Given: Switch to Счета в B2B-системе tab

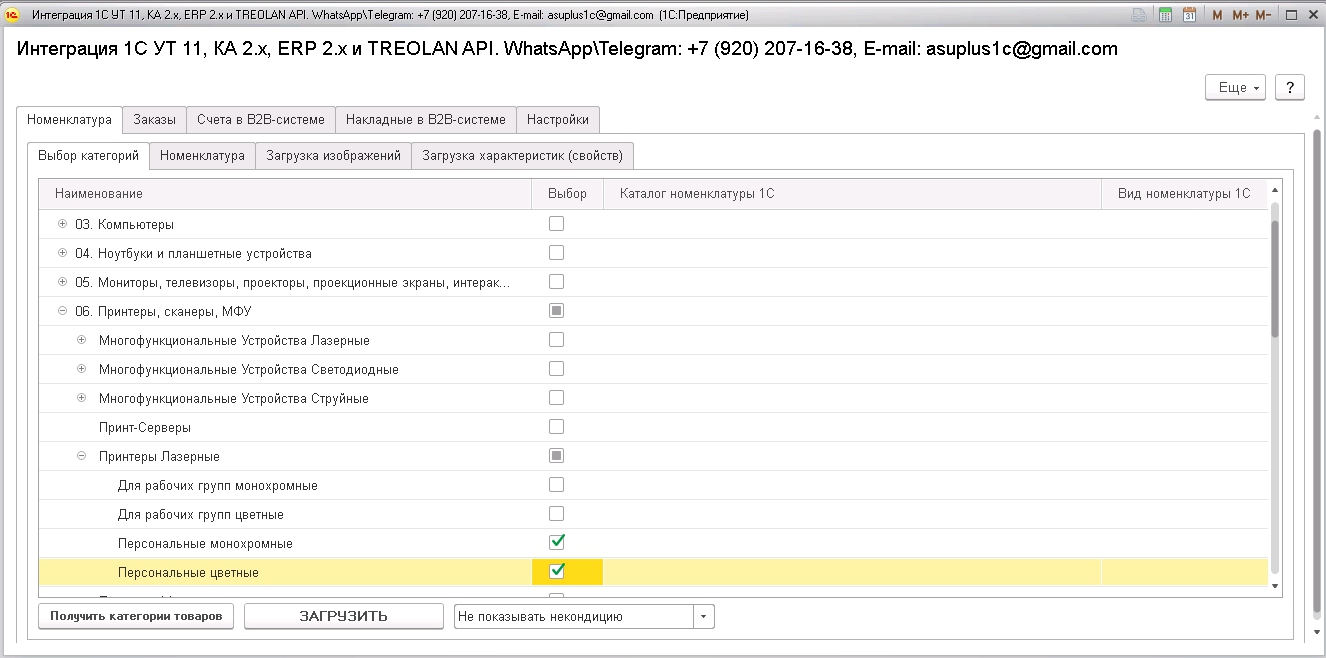Looking at the screenshot, I should (x=260, y=119).
